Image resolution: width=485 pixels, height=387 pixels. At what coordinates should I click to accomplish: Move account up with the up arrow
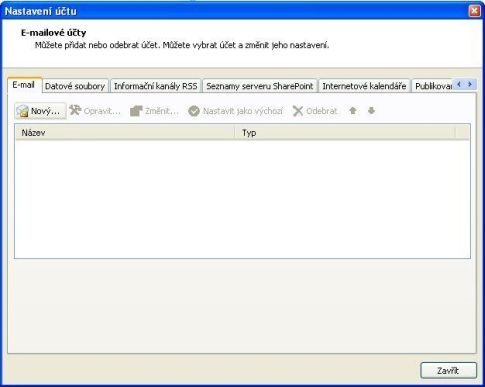[353, 111]
